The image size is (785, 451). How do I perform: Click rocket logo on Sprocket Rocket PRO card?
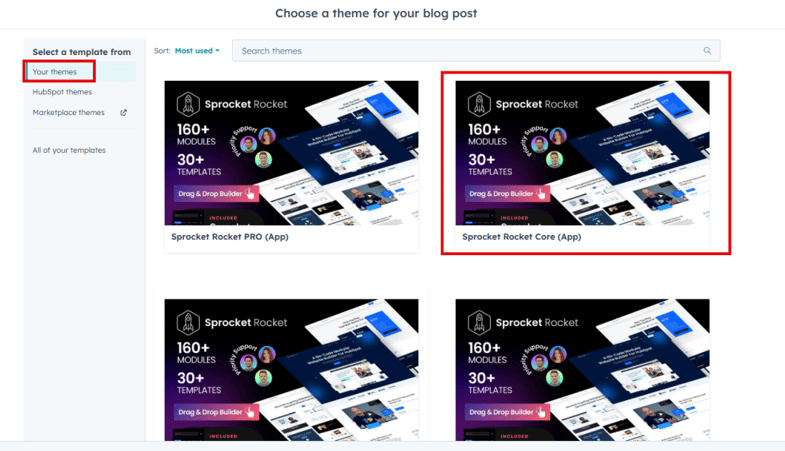[x=188, y=104]
